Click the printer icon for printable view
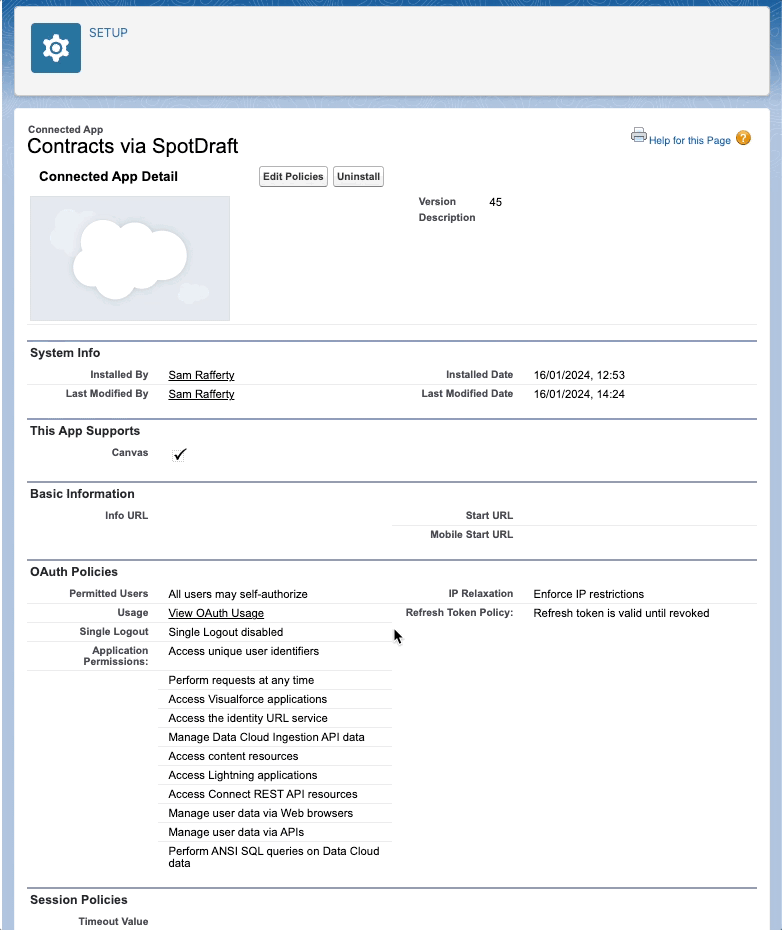The image size is (782, 930). click(x=638, y=135)
